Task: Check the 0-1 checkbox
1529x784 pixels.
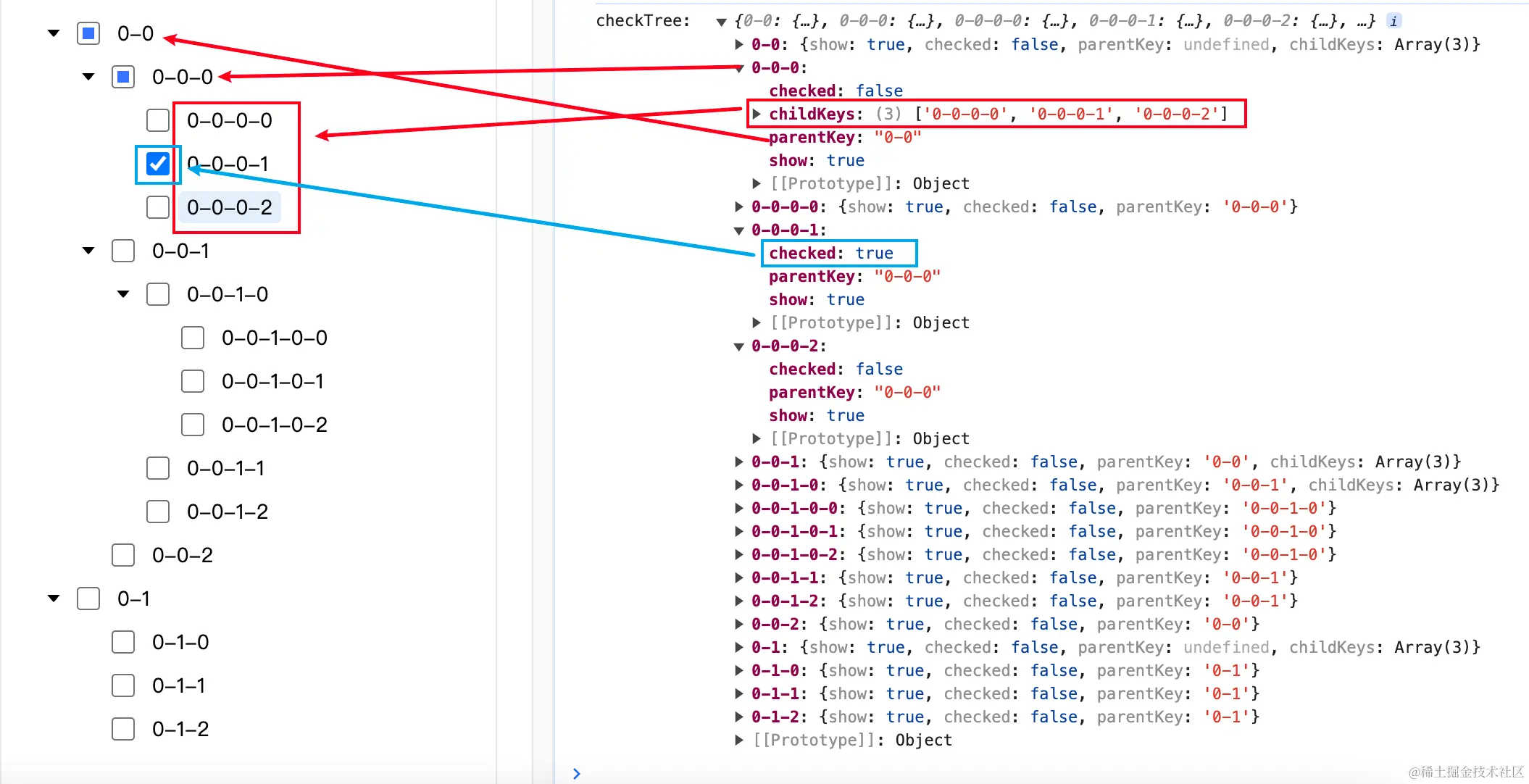Action: (x=88, y=599)
